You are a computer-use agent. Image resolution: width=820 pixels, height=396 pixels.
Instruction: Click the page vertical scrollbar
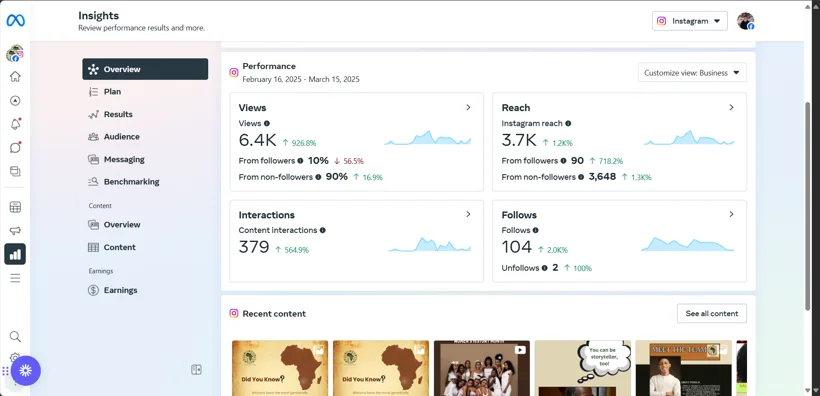tap(807, 206)
